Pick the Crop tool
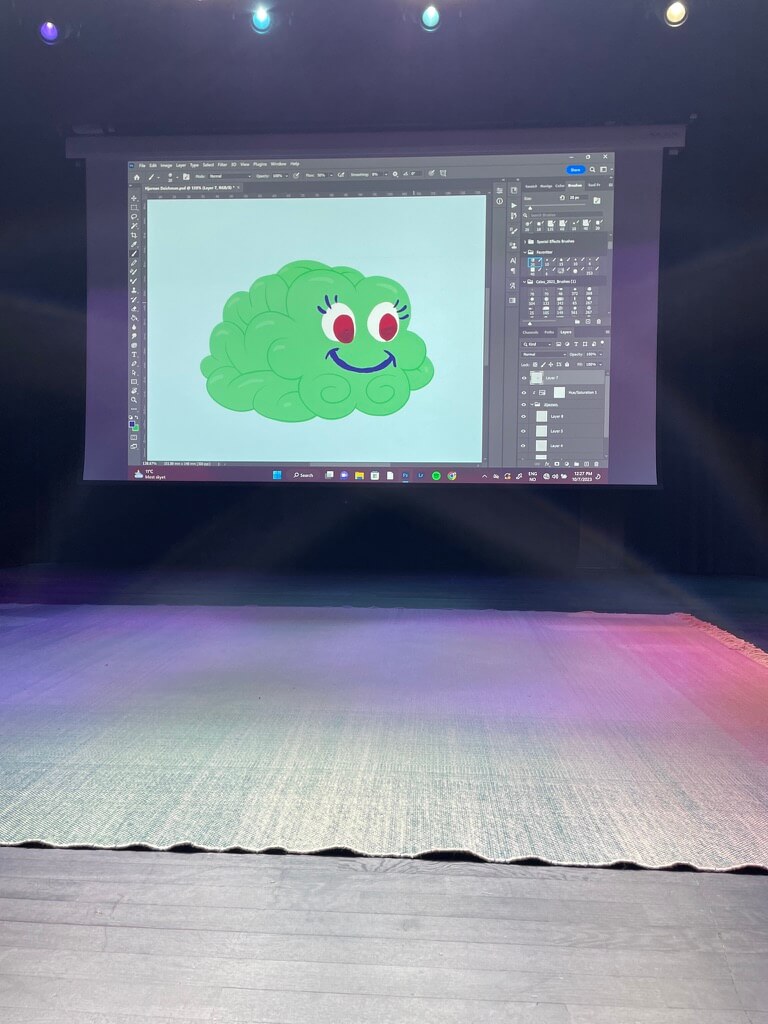This screenshot has width=768, height=1024. 134,235
